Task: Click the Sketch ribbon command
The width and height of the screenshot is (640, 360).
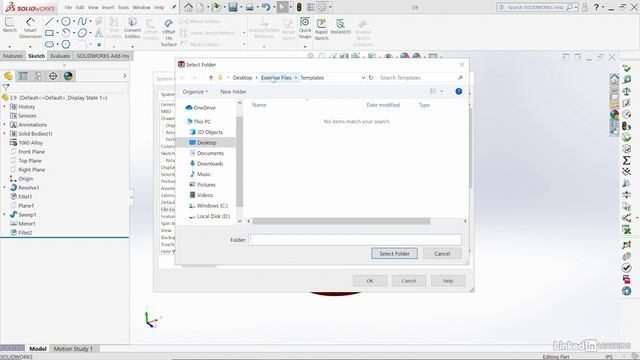Action: tap(9, 25)
